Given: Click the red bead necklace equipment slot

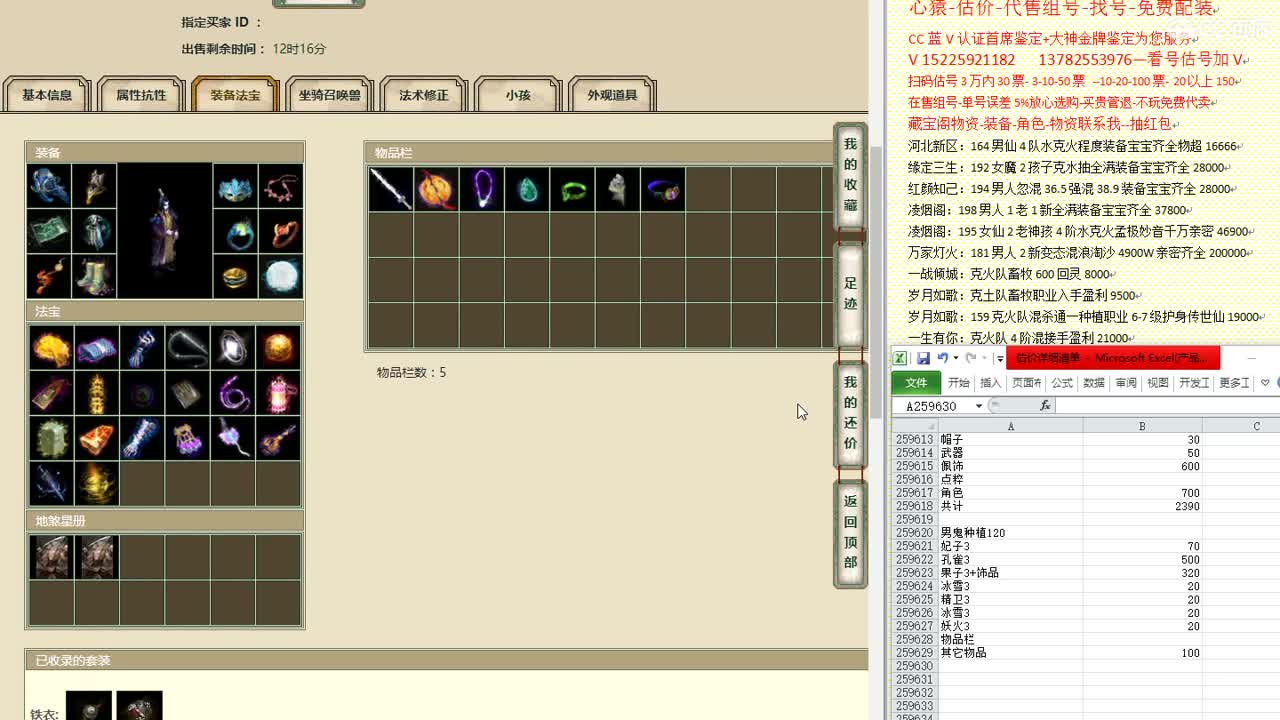Looking at the screenshot, I should (280, 187).
